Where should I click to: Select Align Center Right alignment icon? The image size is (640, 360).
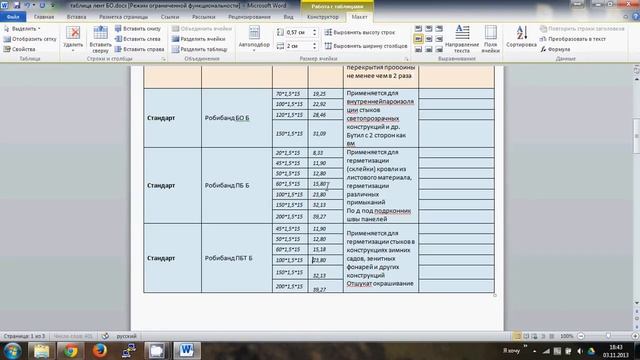point(439,39)
